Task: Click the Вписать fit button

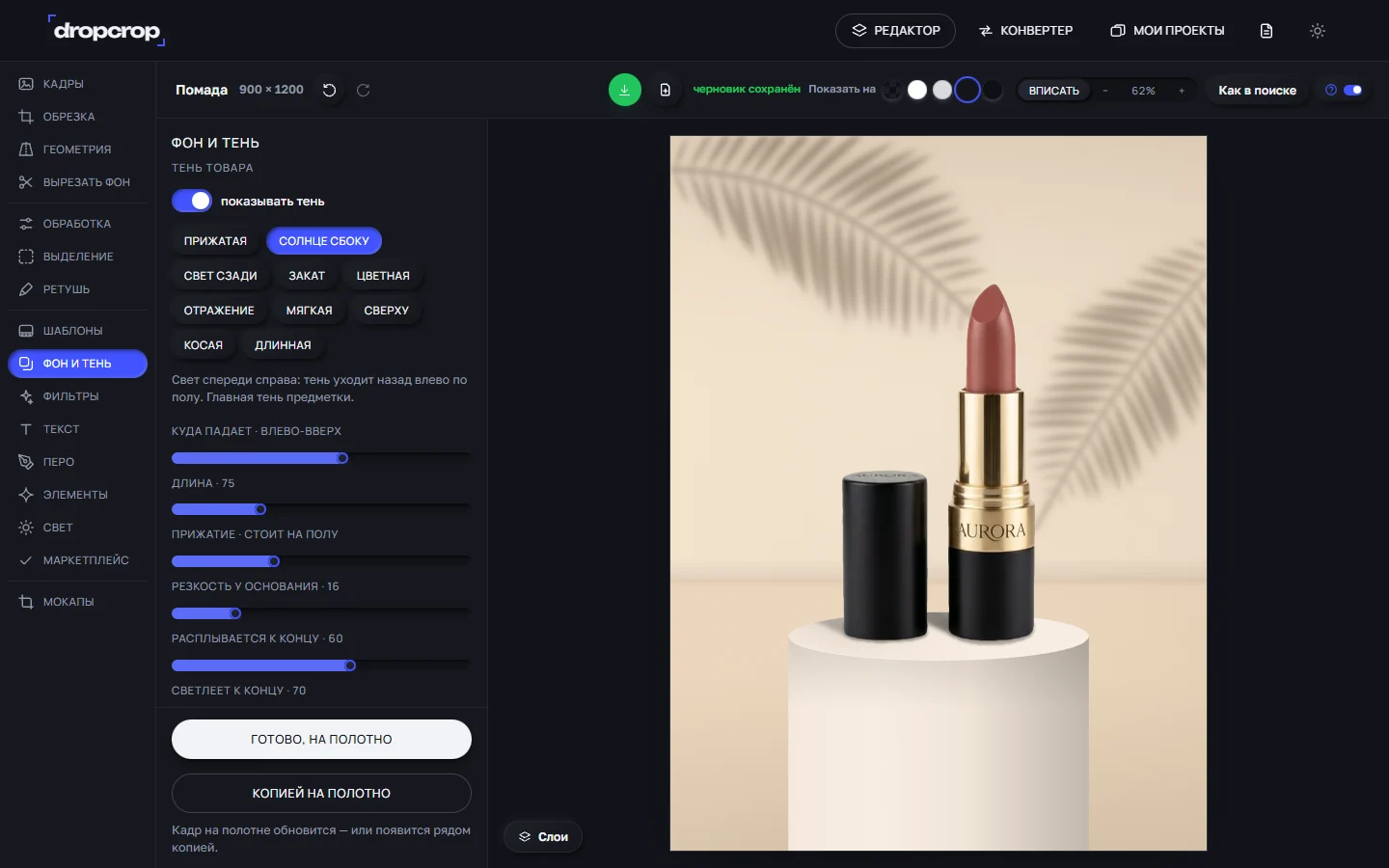Action: coord(1053,91)
